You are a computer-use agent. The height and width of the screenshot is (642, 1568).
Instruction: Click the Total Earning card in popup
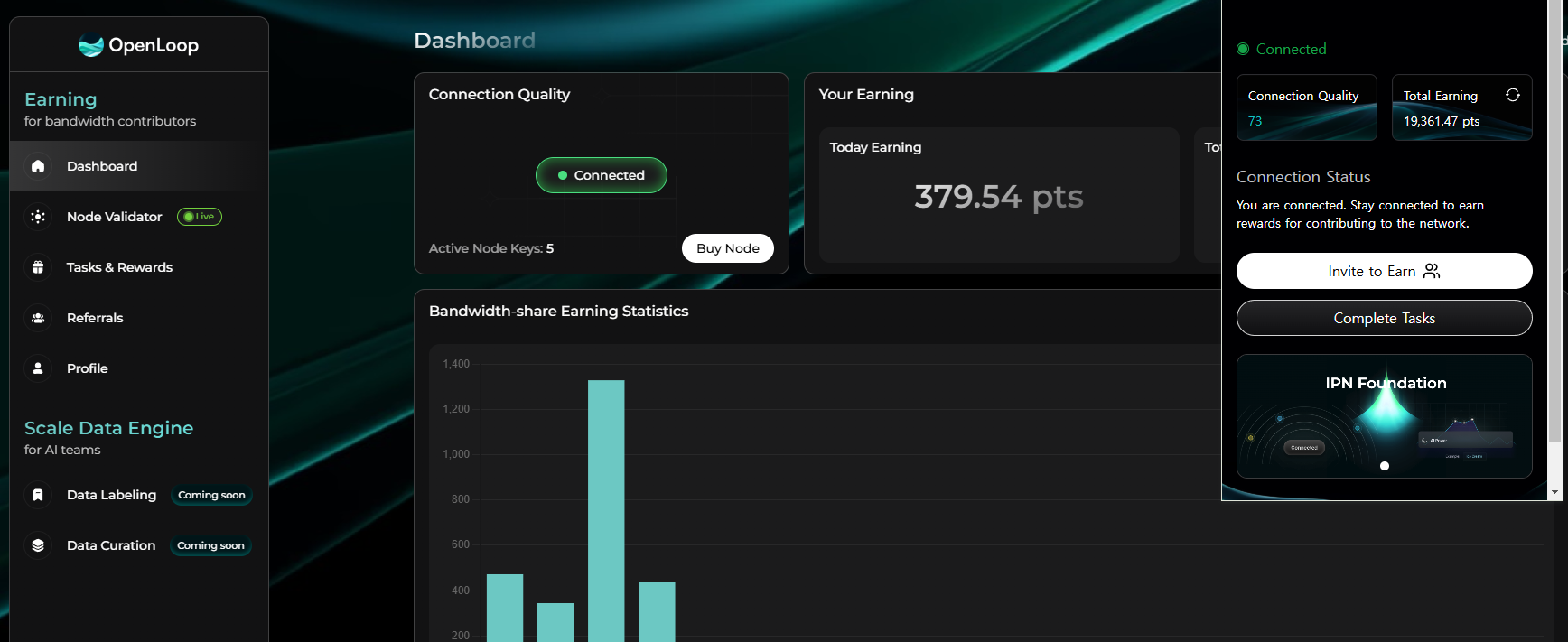coord(1462,107)
